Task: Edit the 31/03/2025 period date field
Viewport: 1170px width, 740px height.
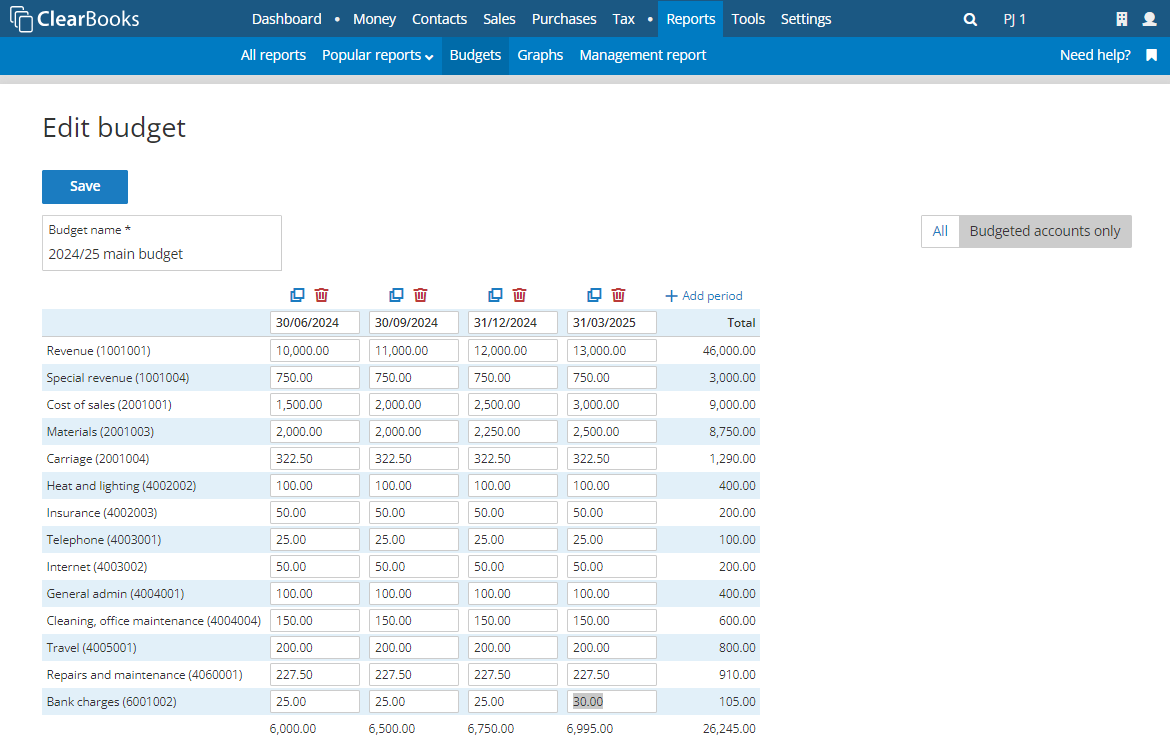Action: point(612,322)
